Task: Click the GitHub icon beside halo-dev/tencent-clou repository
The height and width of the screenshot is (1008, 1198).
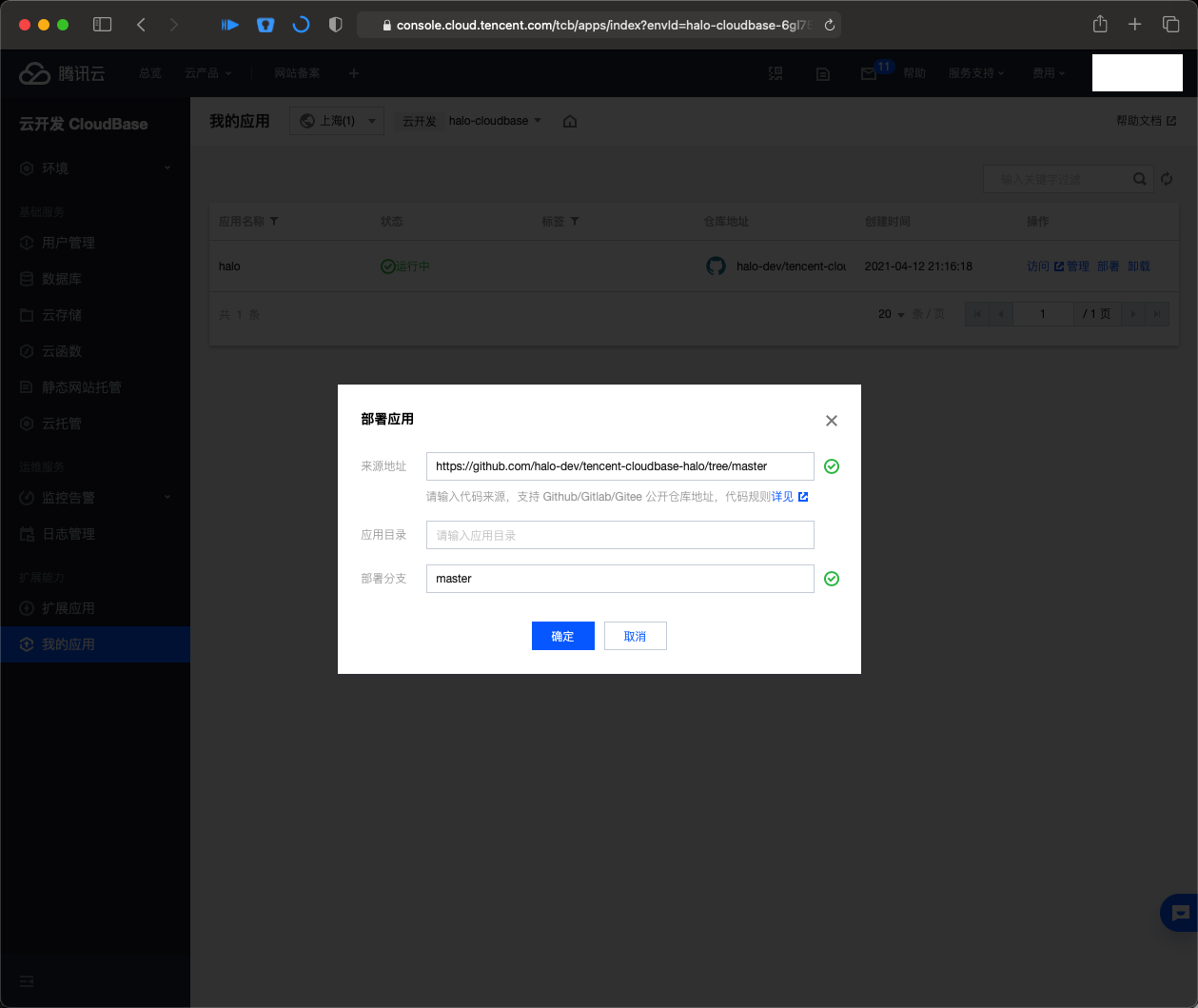Action: pyautogui.click(x=716, y=266)
